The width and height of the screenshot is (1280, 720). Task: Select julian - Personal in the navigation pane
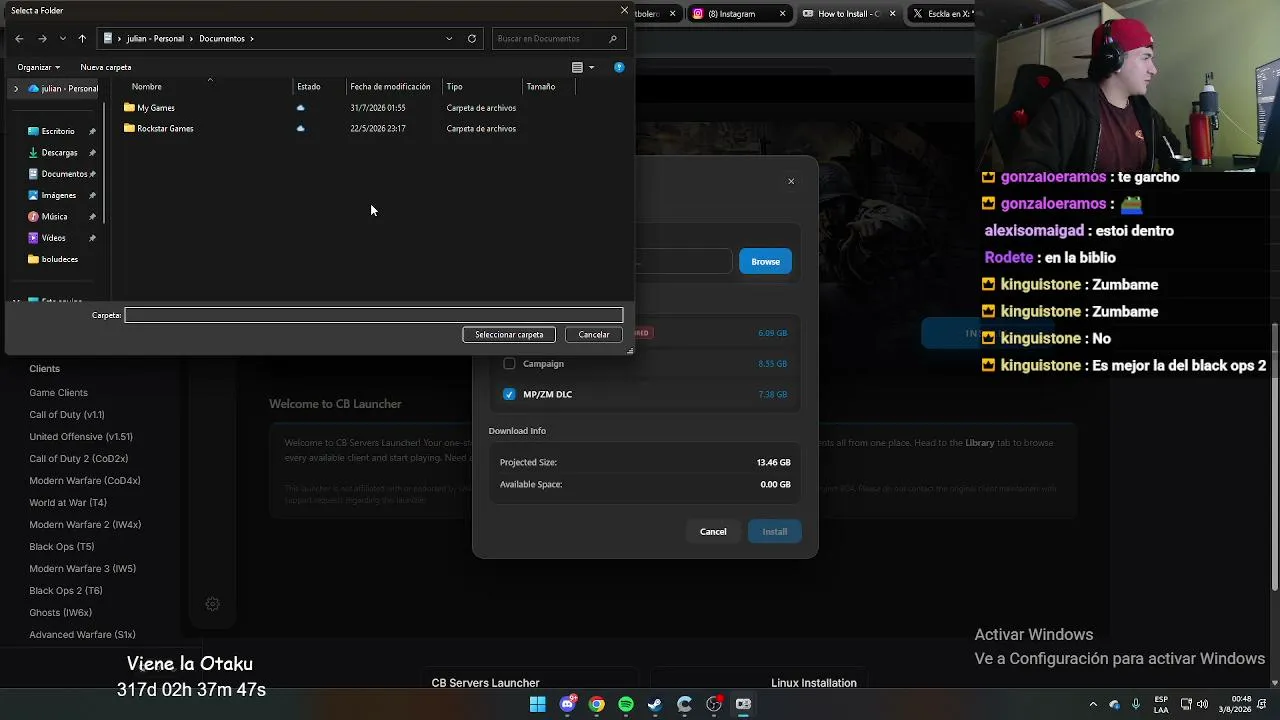(63, 88)
